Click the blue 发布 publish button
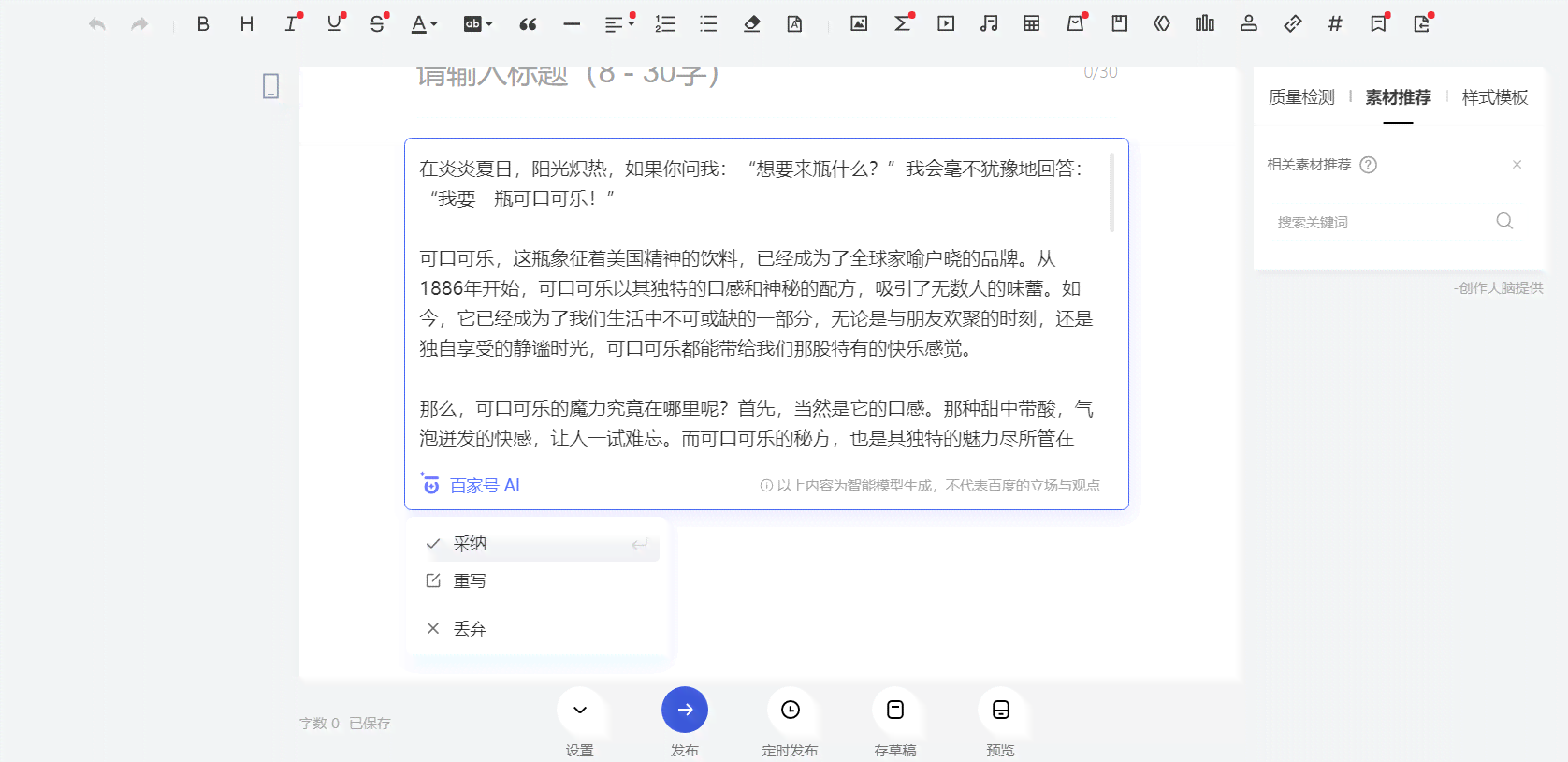 click(x=685, y=711)
